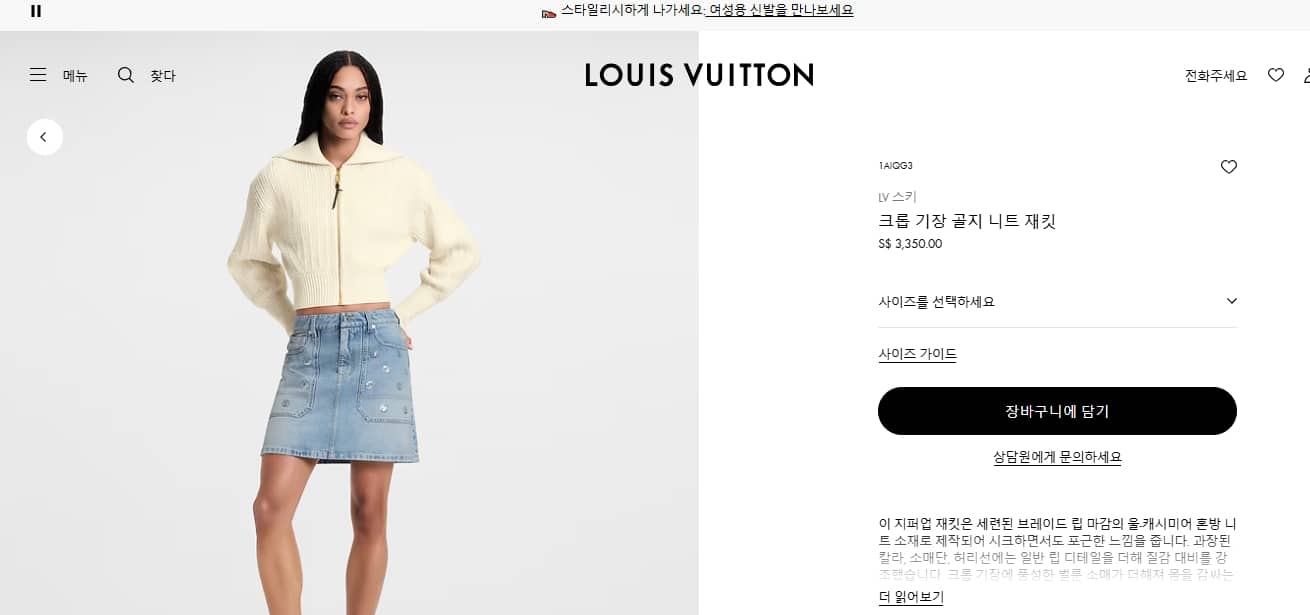Click the magnifying glass search icon
Image resolution: width=1310 pixels, height=615 pixels.
click(126, 75)
